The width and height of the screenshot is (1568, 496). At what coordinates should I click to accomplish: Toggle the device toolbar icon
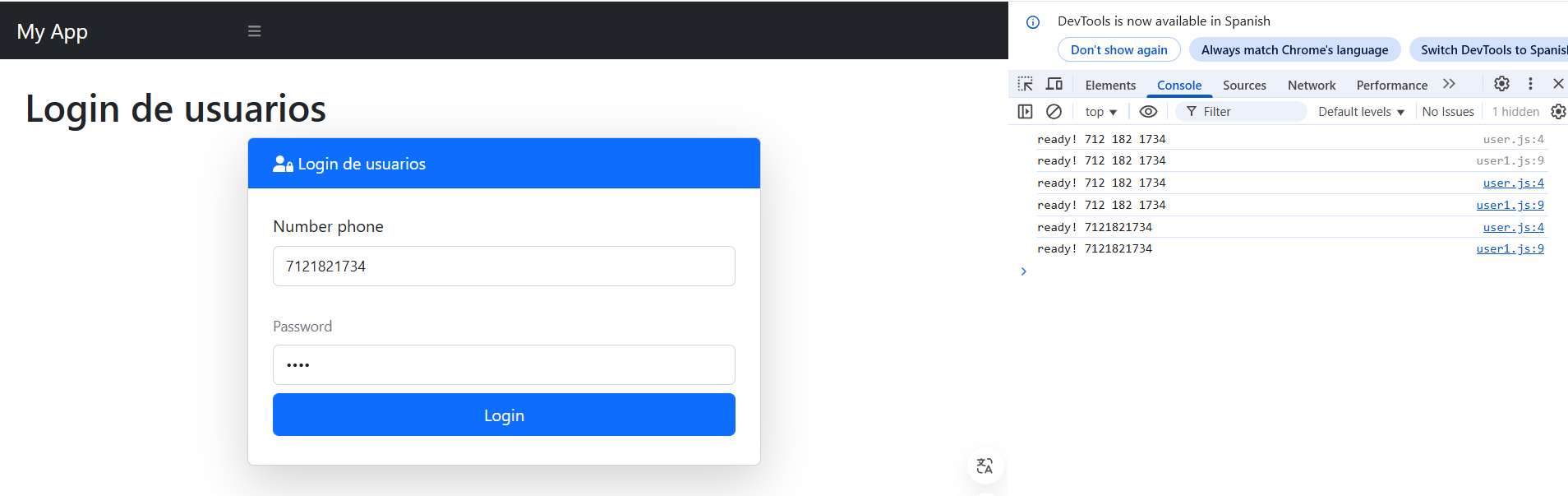tap(1054, 84)
